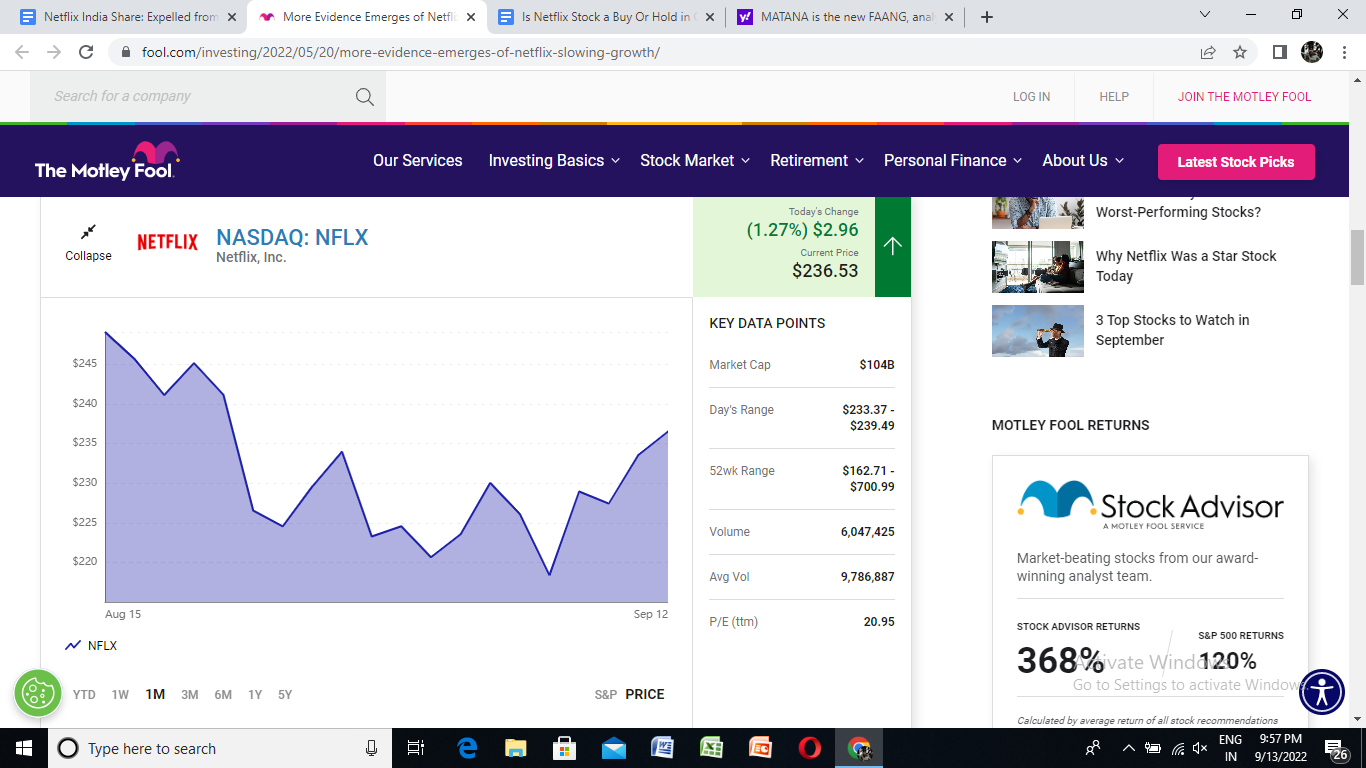
Task: Expand the Personal Finance menu
Action: point(953,161)
